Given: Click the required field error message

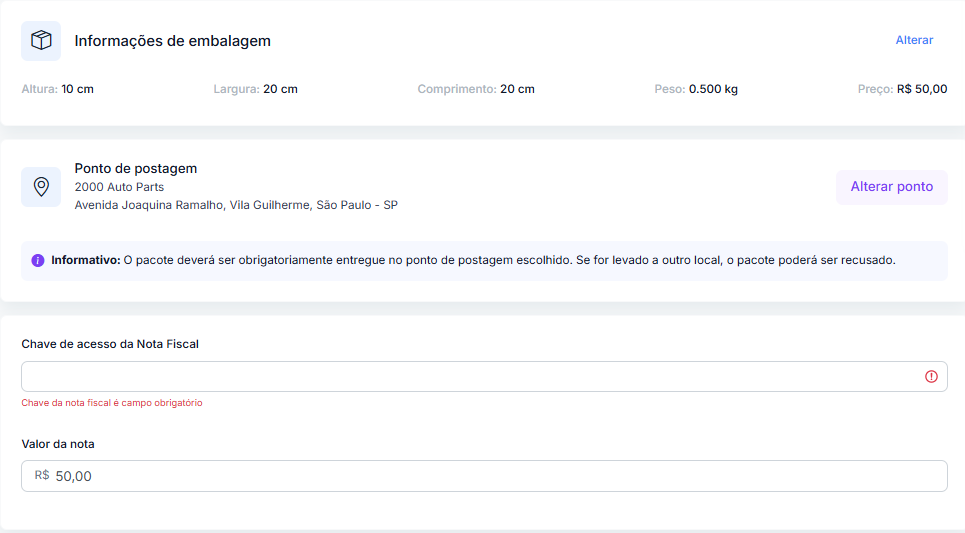Looking at the screenshot, I should (112, 403).
